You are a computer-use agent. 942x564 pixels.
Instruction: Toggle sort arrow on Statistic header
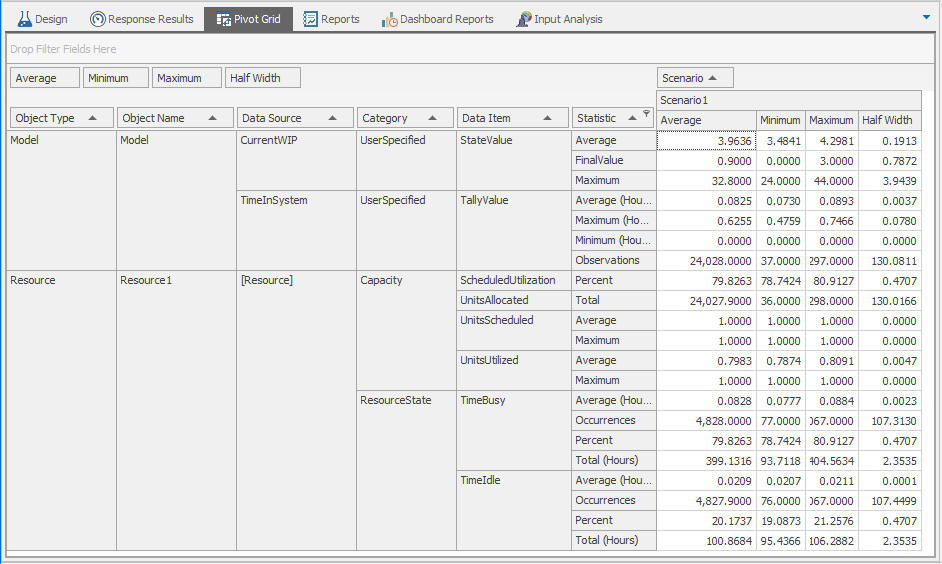[x=632, y=118]
